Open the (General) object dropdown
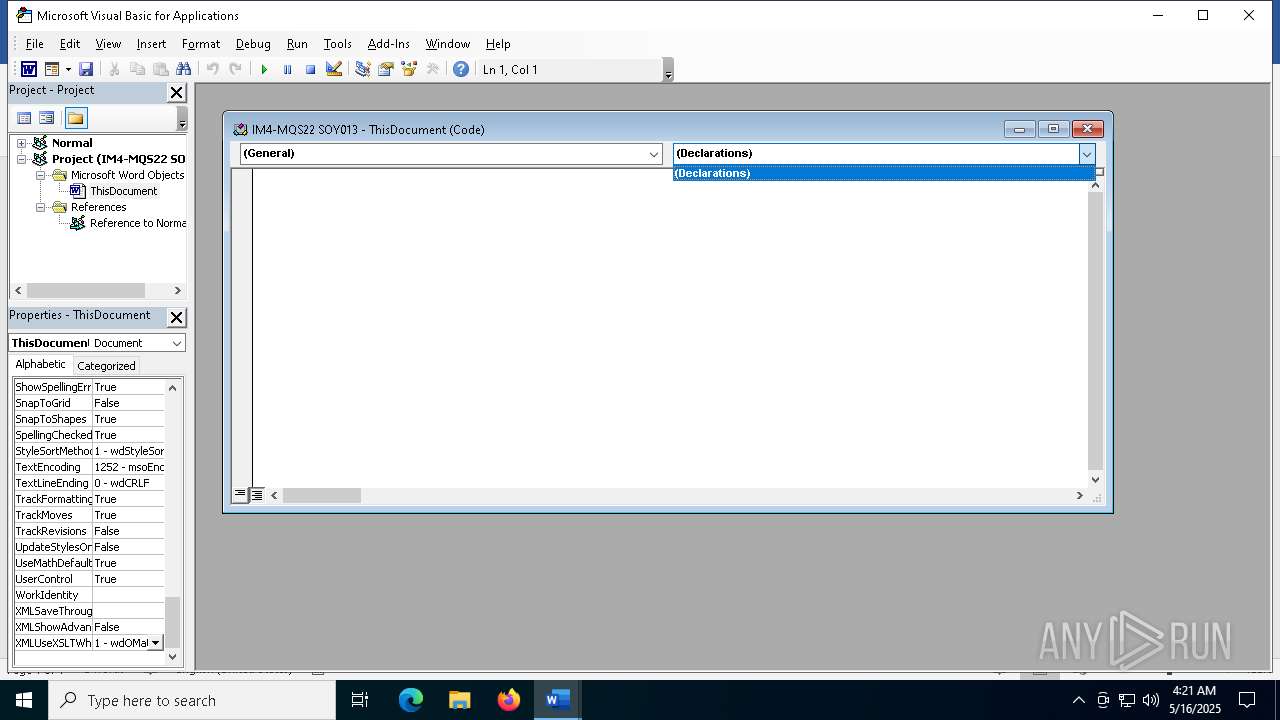Screen dimensions: 1280x720 (x=654, y=154)
